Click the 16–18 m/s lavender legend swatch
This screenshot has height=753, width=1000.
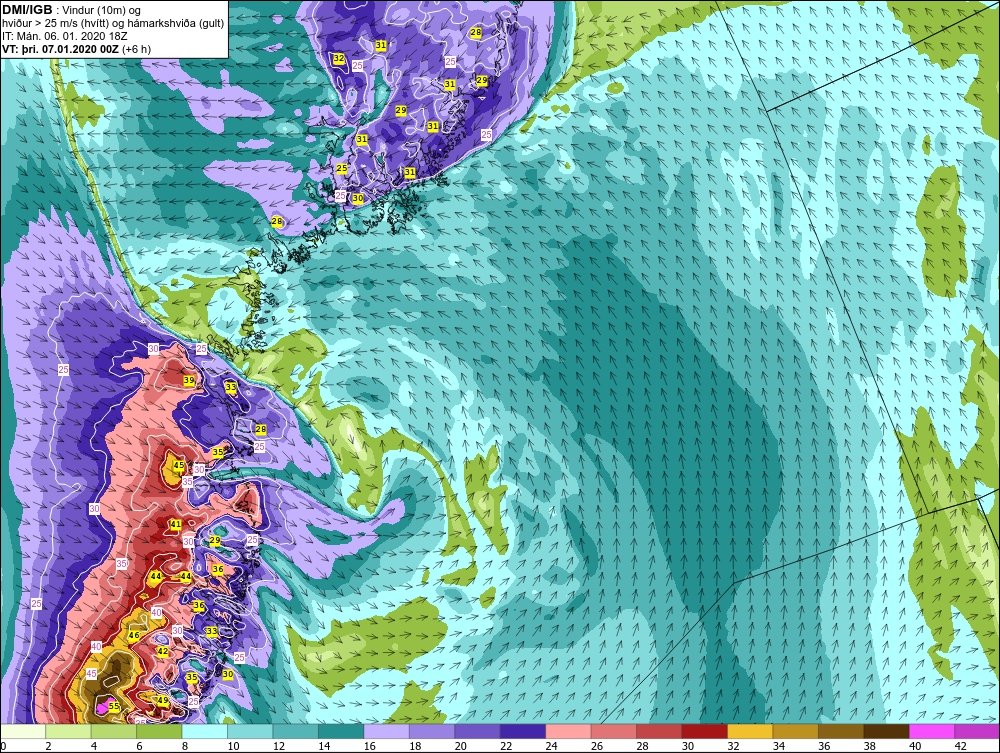point(386,731)
